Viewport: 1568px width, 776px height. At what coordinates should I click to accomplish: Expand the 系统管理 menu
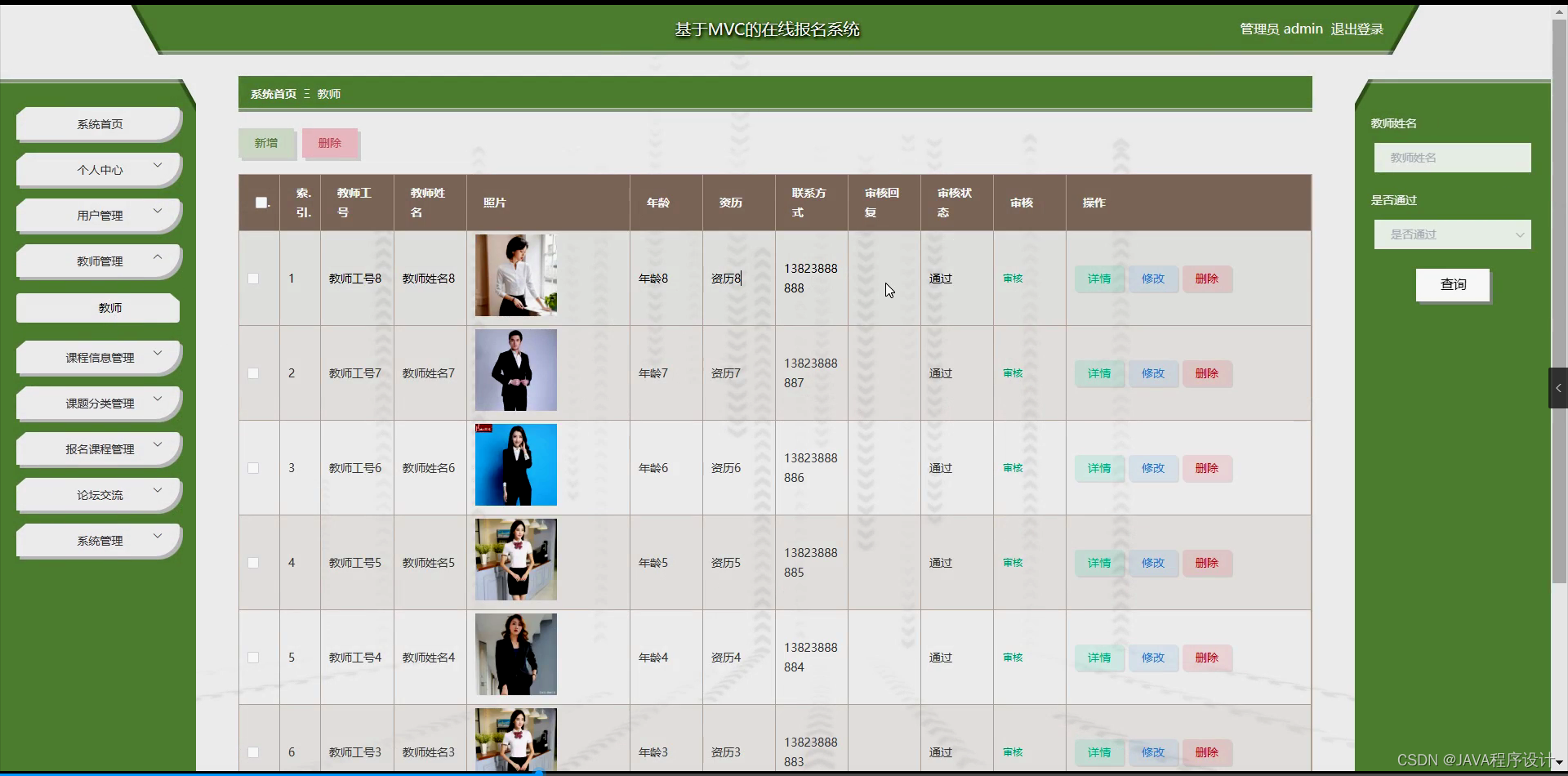98,540
